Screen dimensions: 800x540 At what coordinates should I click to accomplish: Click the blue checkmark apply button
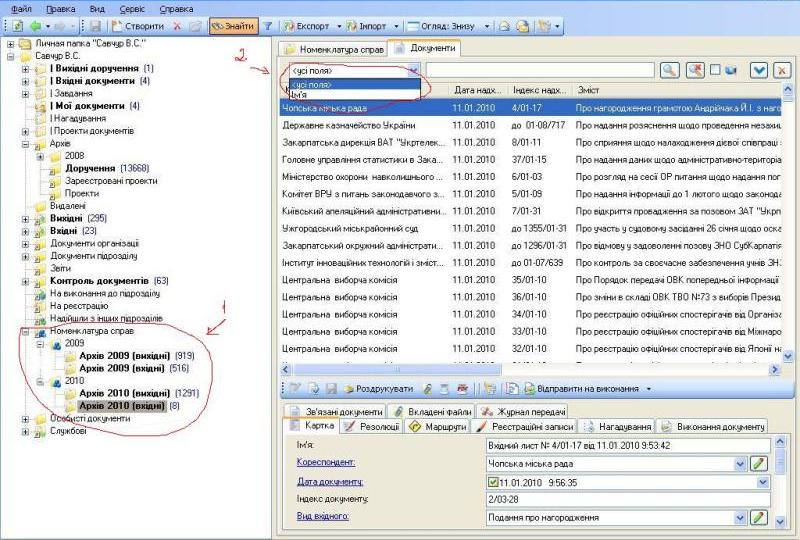tap(759, 70)
